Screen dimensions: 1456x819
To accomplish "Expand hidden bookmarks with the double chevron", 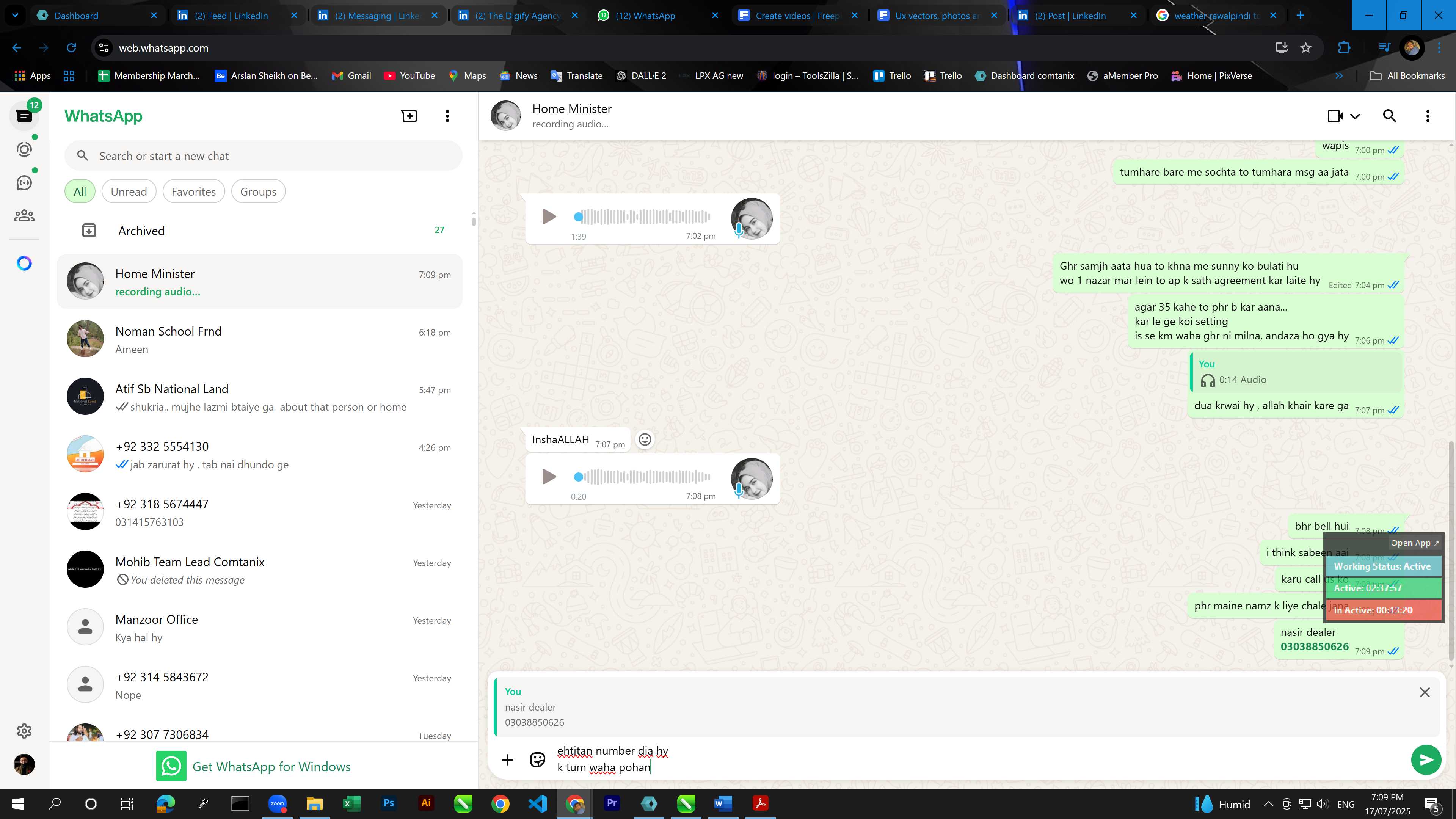I will coord(1338,76).
